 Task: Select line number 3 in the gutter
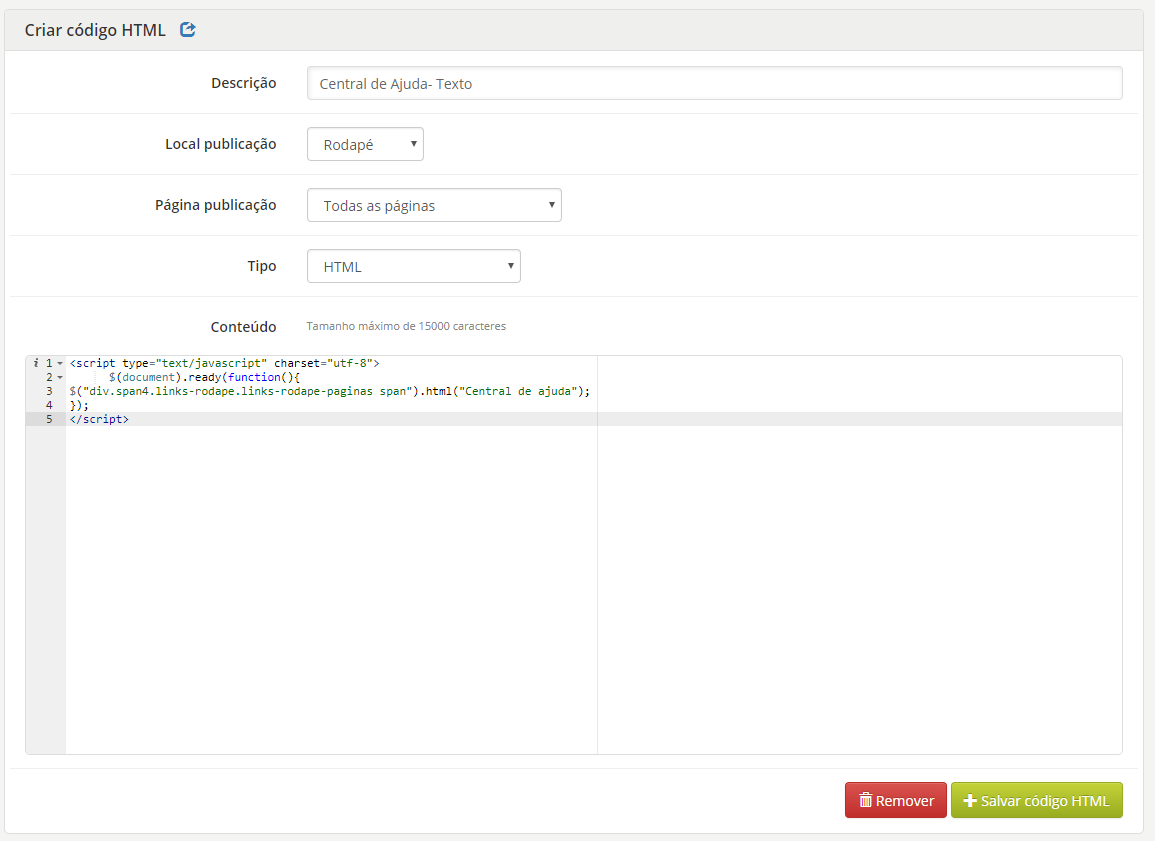click(49, 391)
